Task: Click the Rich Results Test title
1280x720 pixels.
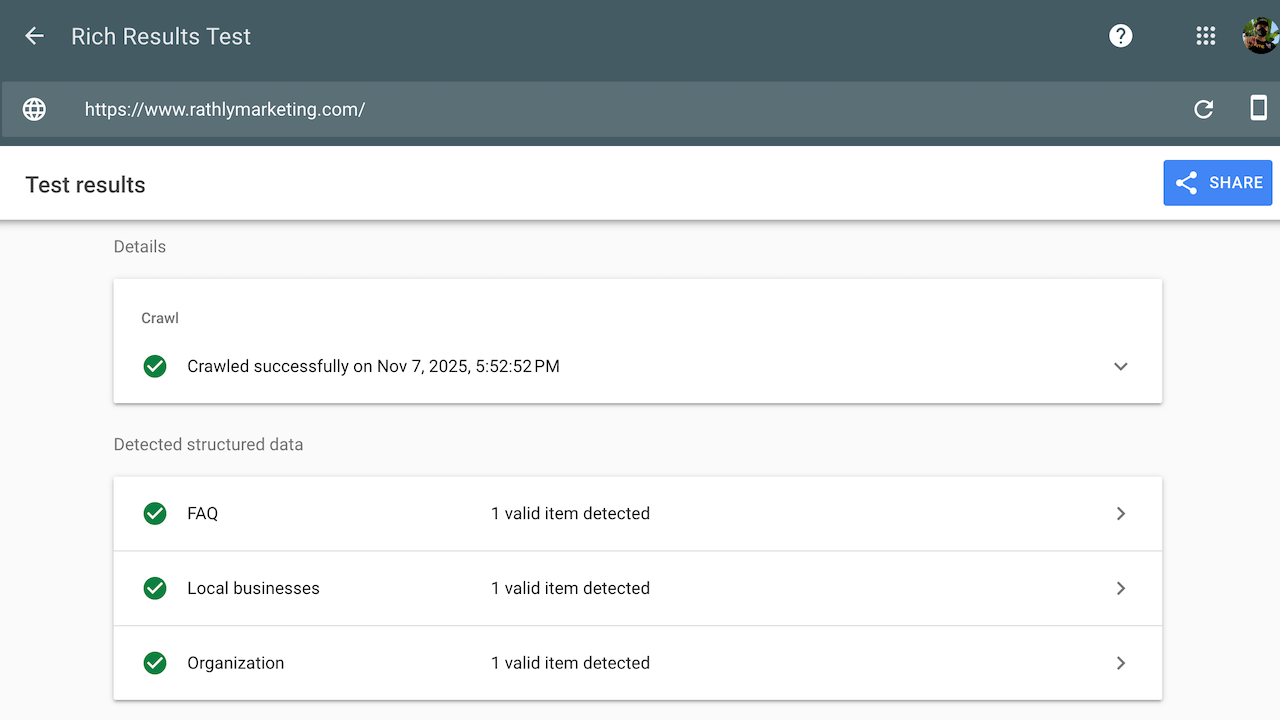Action: [160, 36]
